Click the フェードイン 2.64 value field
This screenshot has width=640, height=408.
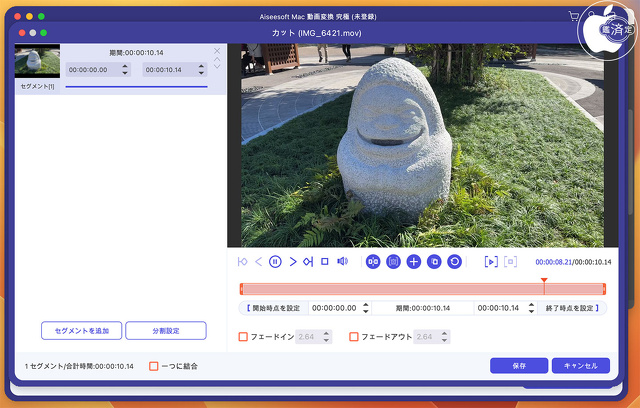click(308, 337)
